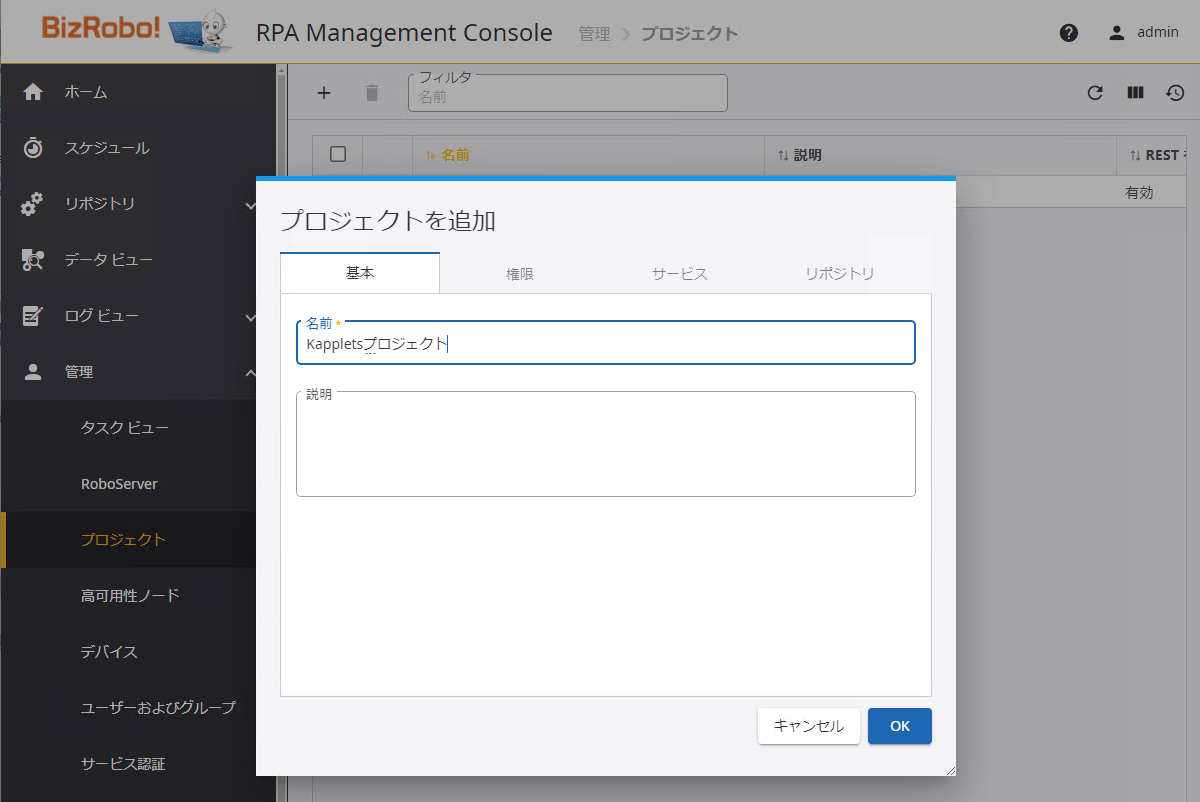1200x802 pixels.
Task: Sort by the REST column header
Action: click(x=1162, y=155)
